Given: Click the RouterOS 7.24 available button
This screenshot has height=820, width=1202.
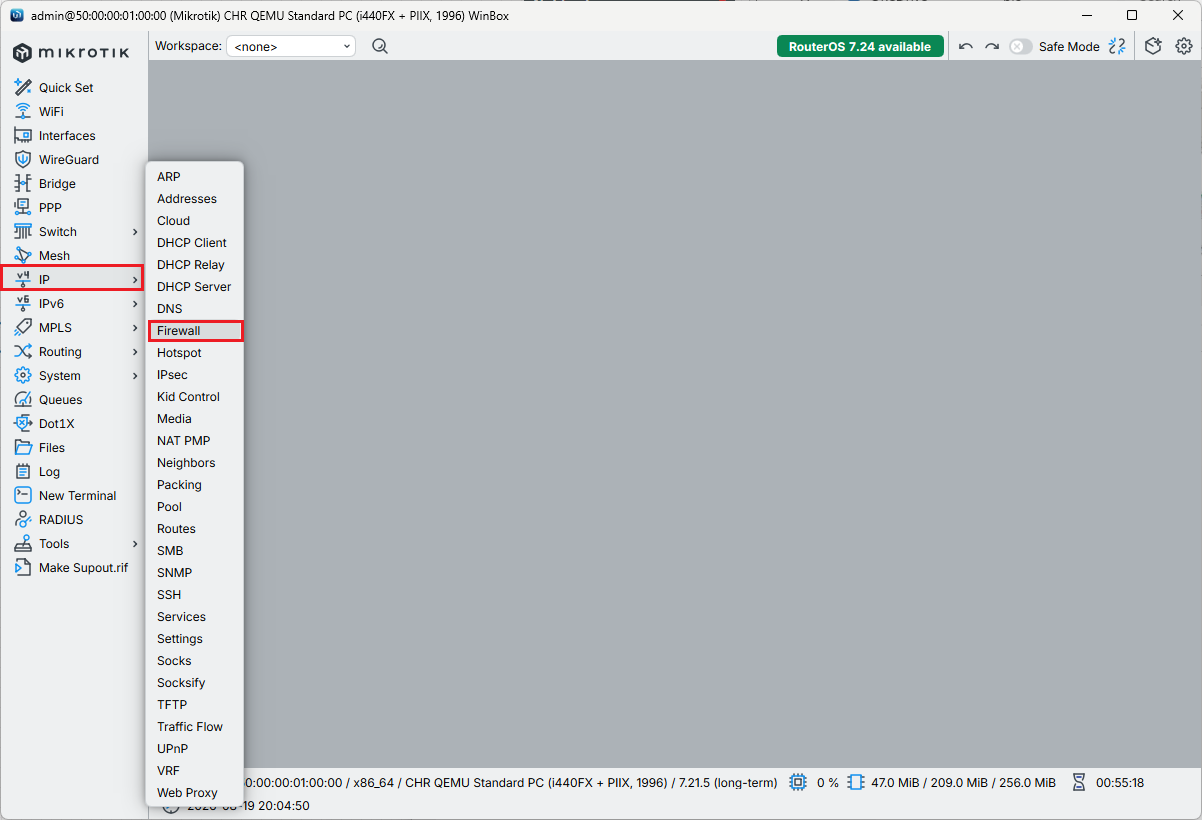Looking at the screenshot, I should pyautogui.click(x=860, y=46).
